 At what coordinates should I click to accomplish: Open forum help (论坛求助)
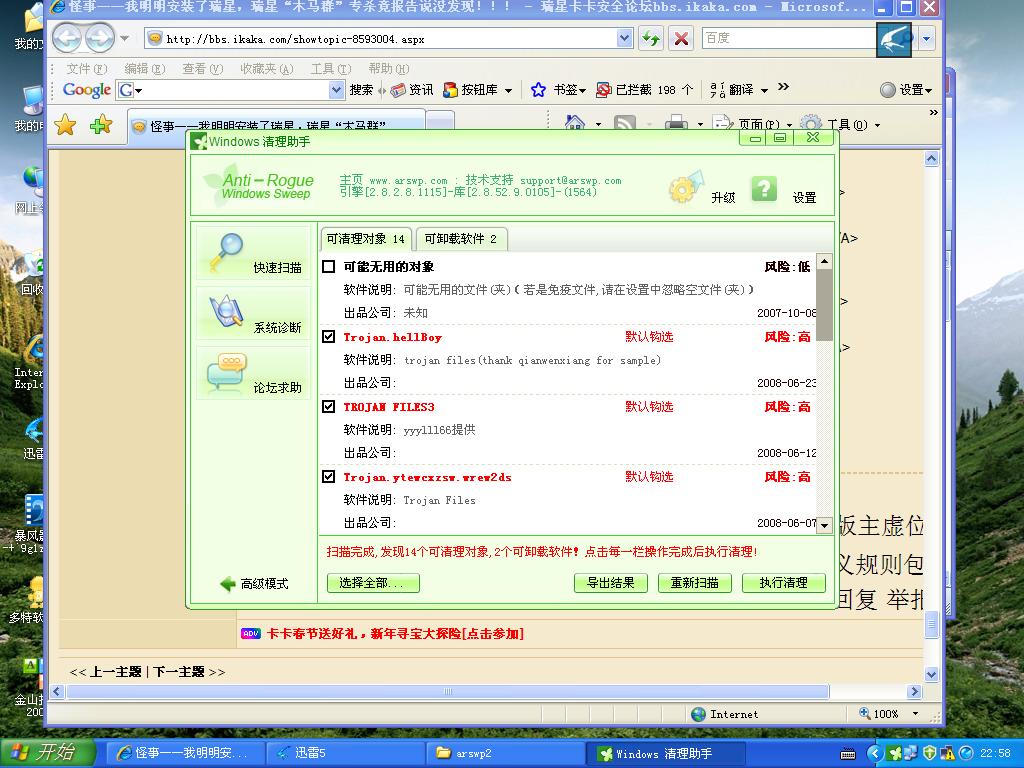(x=253, y=373)
